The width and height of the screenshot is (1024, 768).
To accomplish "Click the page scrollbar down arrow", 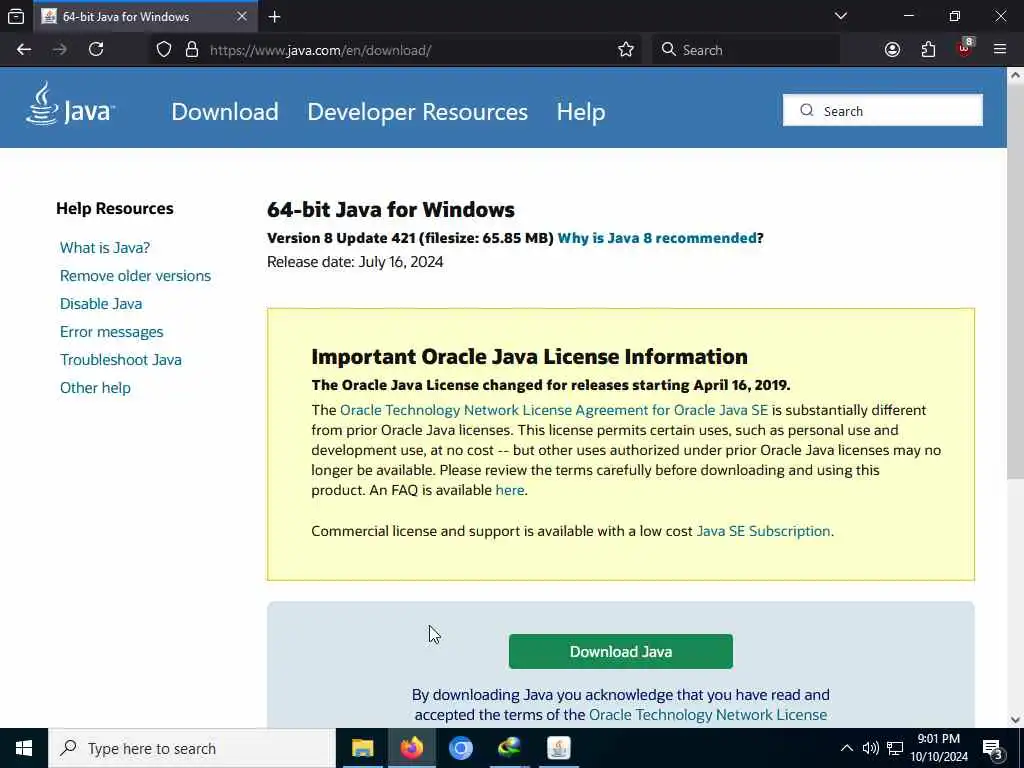I will click(x=1015, y=720).
